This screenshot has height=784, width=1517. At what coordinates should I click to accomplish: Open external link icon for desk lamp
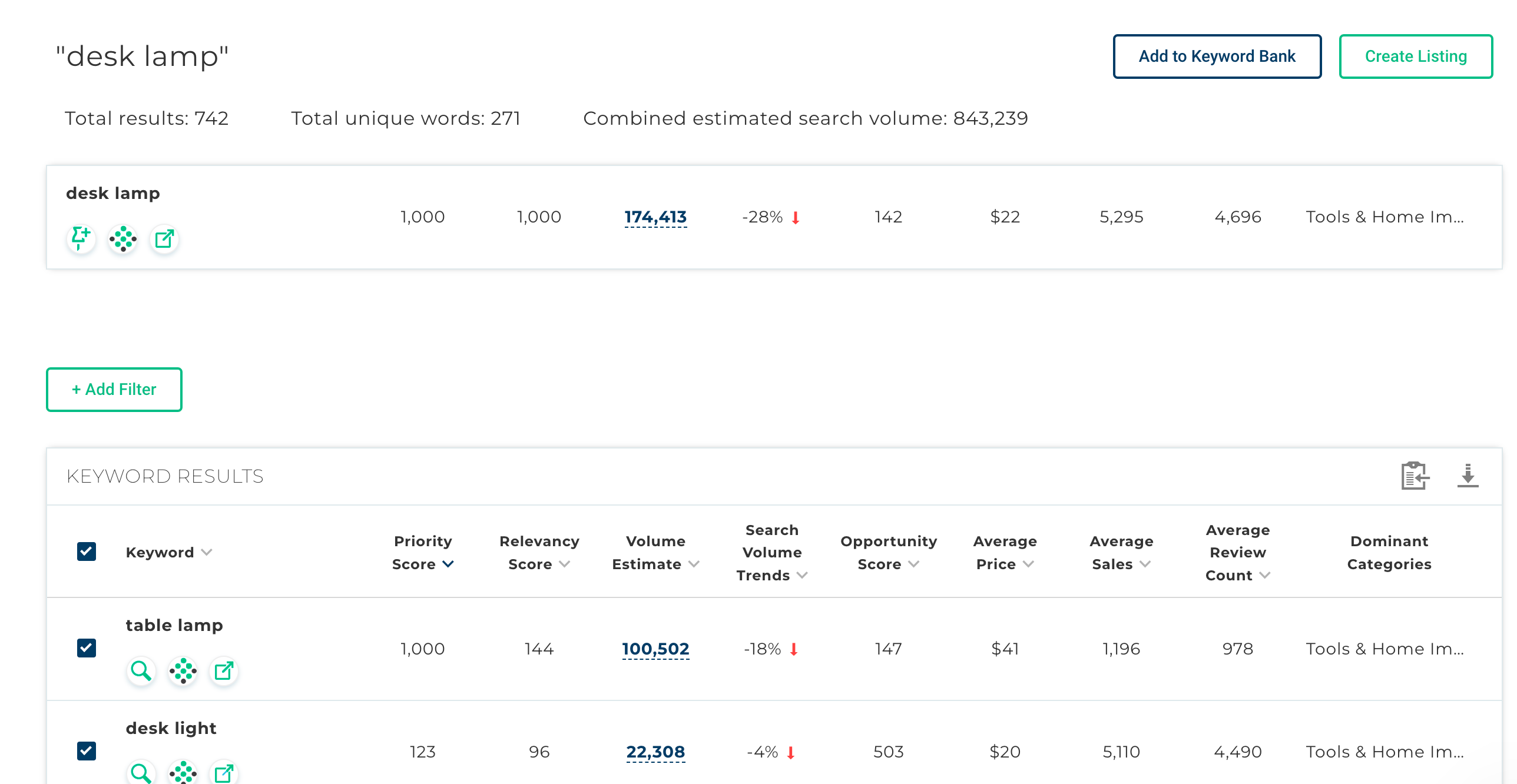point(164,238)
